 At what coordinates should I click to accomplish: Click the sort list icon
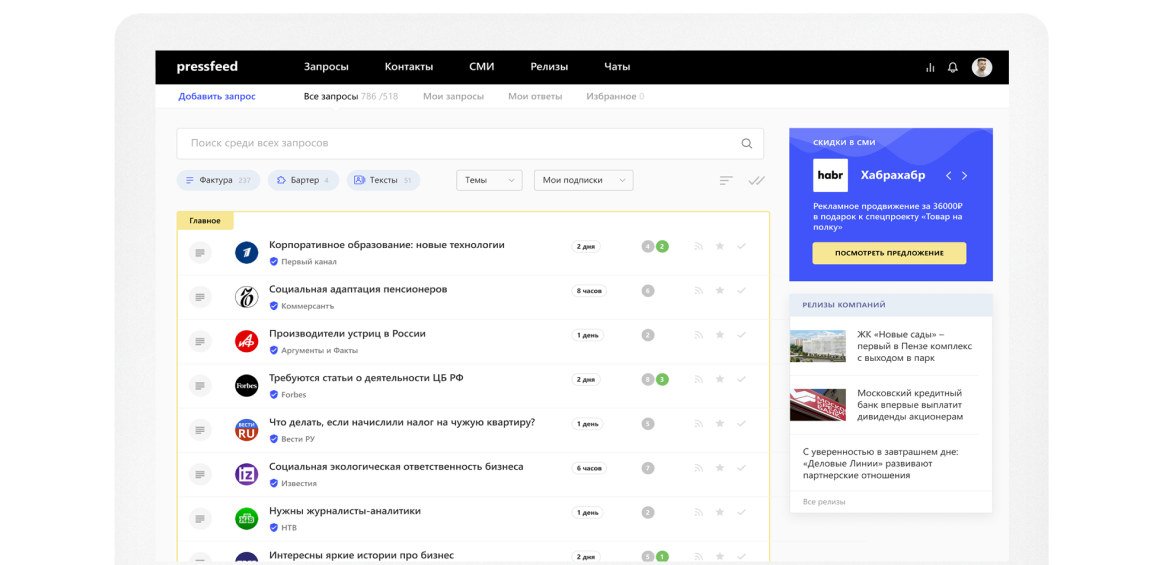point(726,180)
